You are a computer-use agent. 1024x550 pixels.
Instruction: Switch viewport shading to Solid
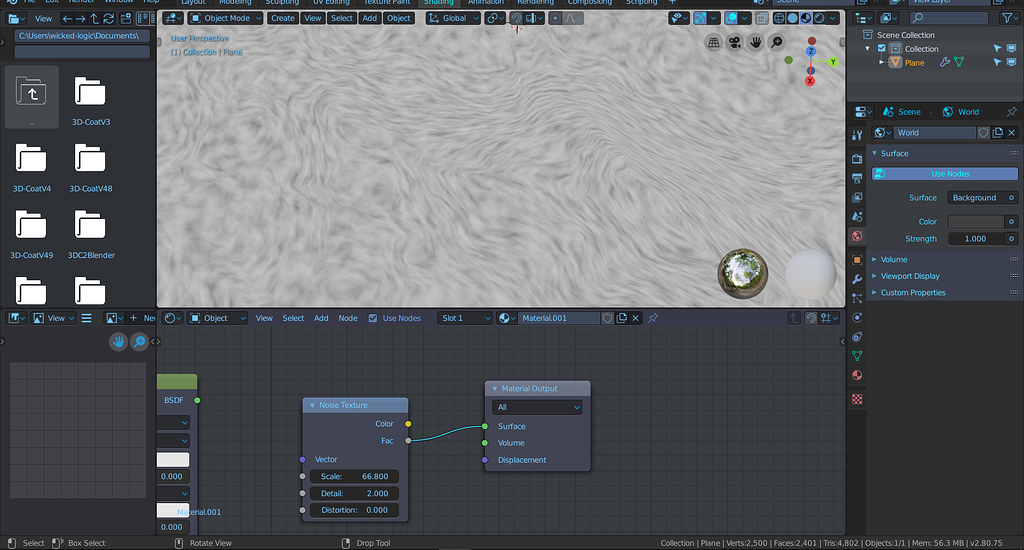(x=792, y=18)
